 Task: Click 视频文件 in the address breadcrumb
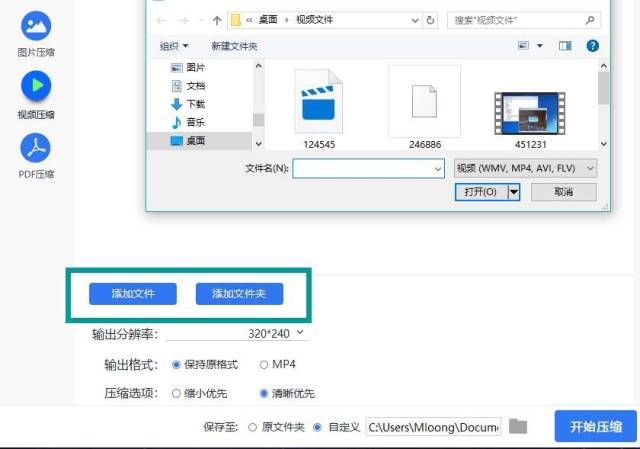click(314, 20)
